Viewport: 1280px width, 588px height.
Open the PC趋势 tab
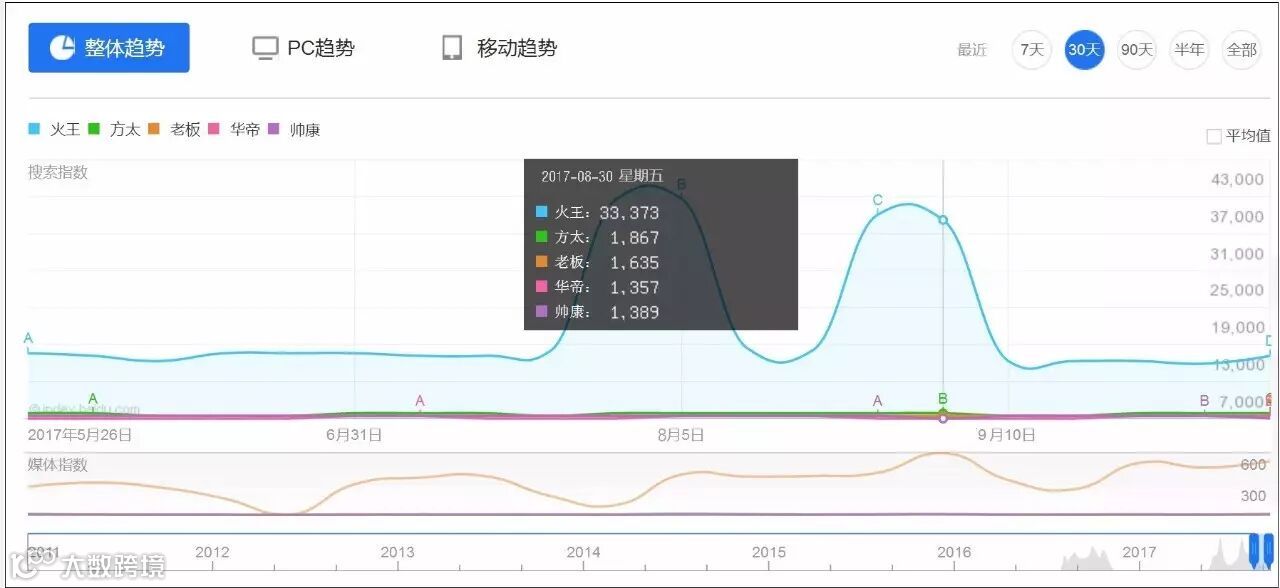[303, 48]
